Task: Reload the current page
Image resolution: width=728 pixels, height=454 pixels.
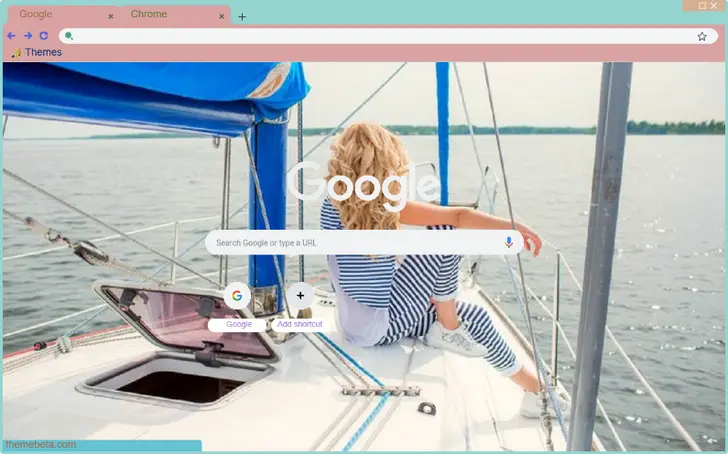Action: point(44,35)
